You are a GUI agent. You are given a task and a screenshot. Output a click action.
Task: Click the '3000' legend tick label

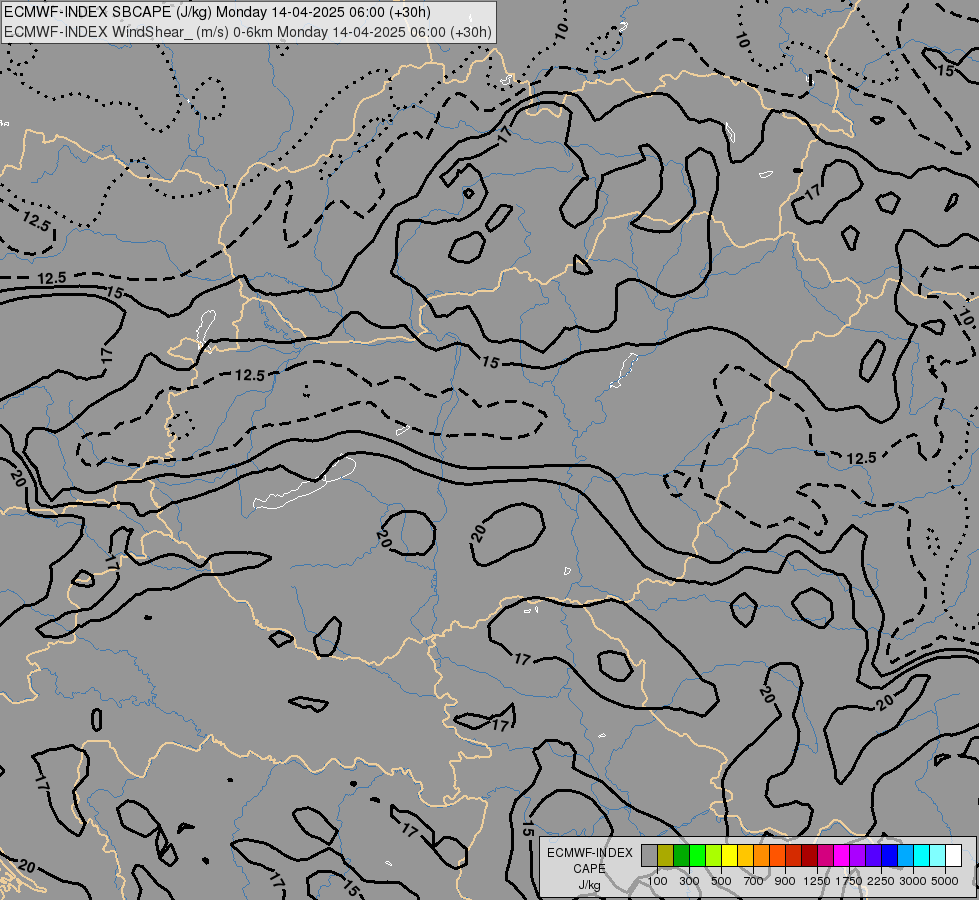tap(913, 881)
